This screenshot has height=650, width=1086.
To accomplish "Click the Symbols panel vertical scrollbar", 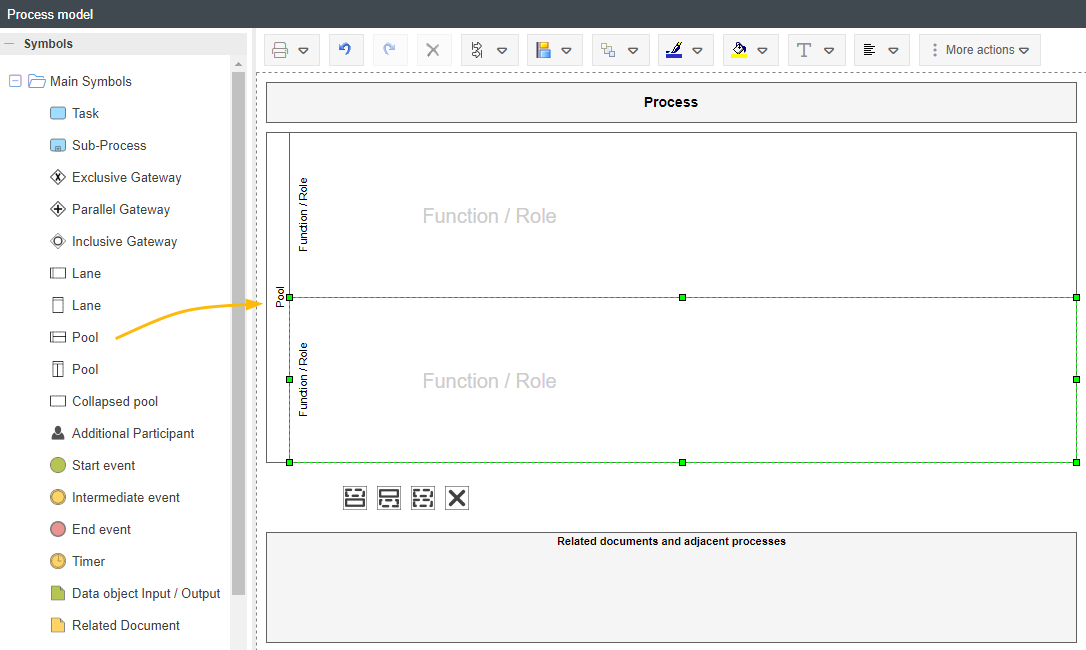I will tap(238, 330).
